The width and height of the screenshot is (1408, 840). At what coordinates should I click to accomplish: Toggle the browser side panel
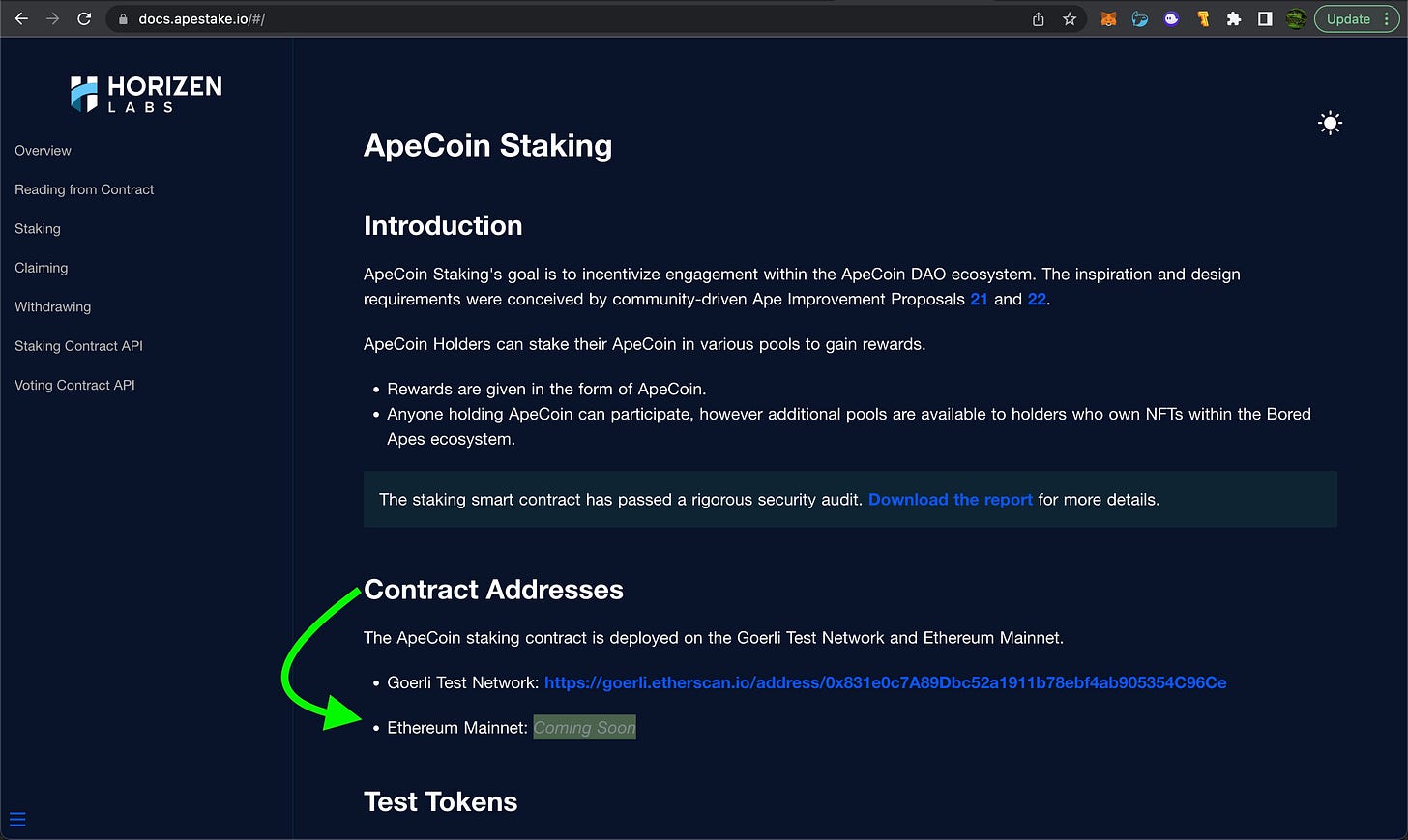point(1264,18)
